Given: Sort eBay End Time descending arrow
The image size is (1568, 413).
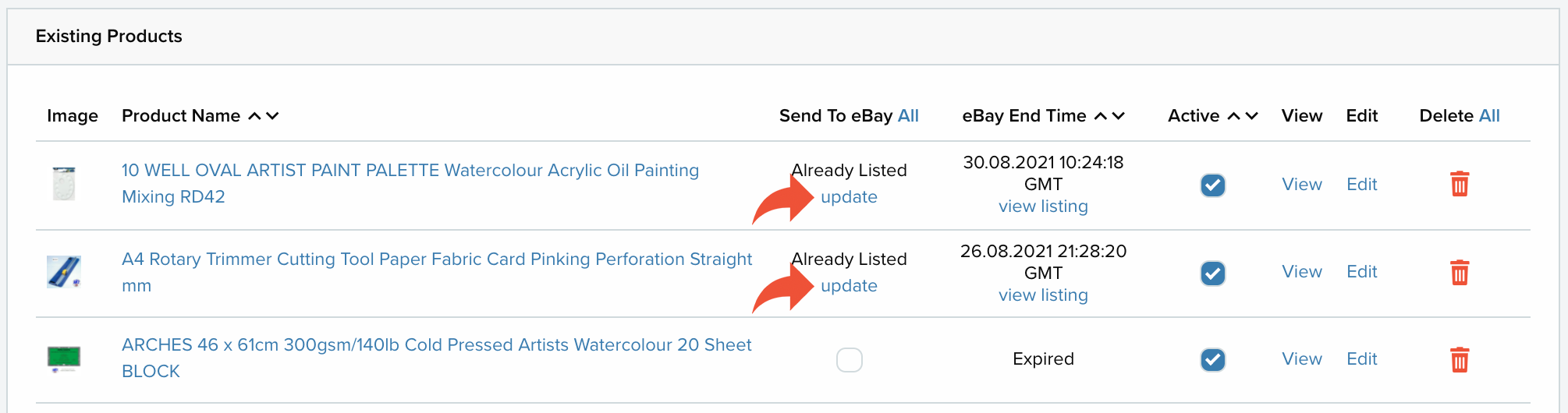Looking at the screenshot, I should (1119, 116).
